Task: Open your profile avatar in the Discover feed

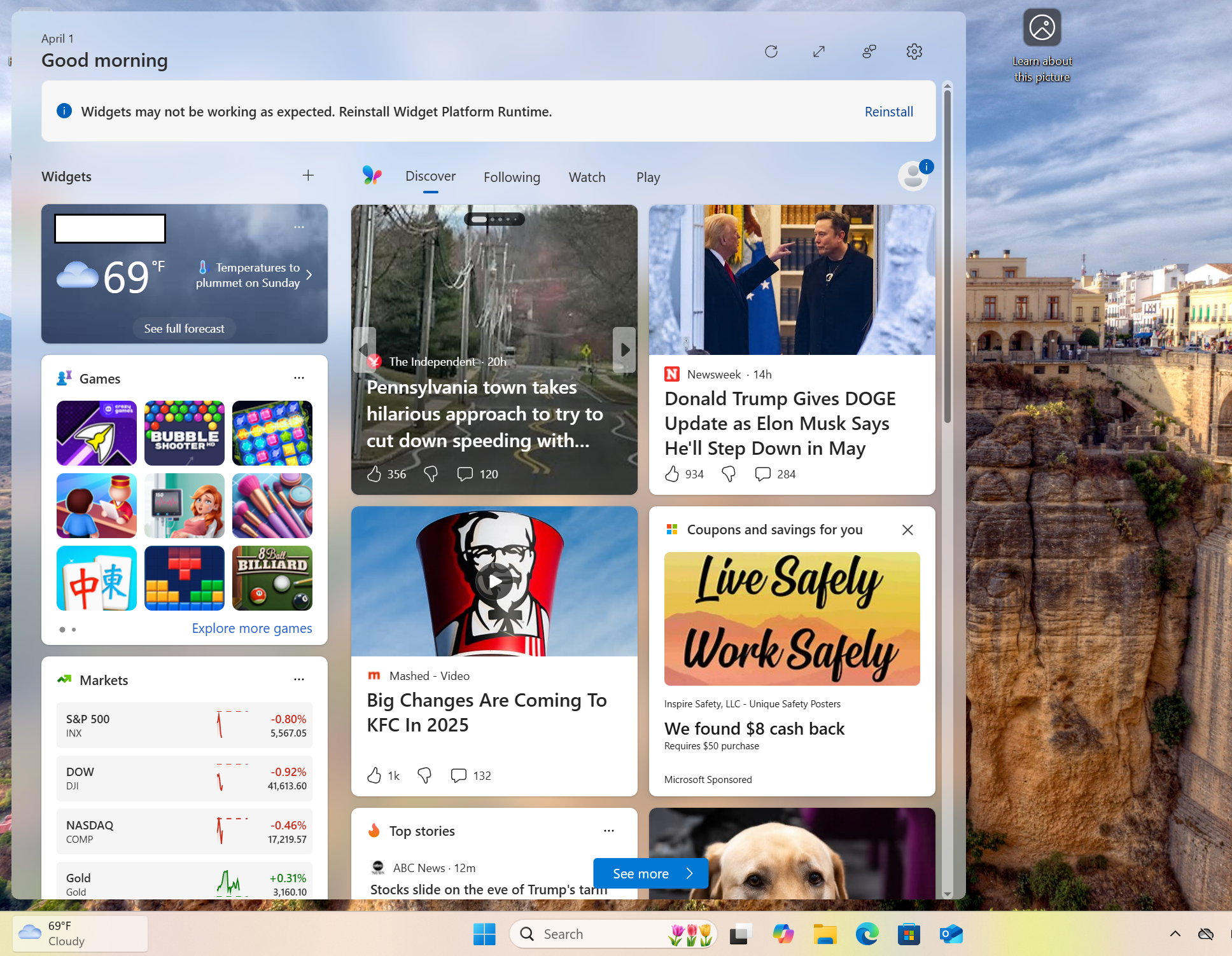Action: click(x=913, y=176)
